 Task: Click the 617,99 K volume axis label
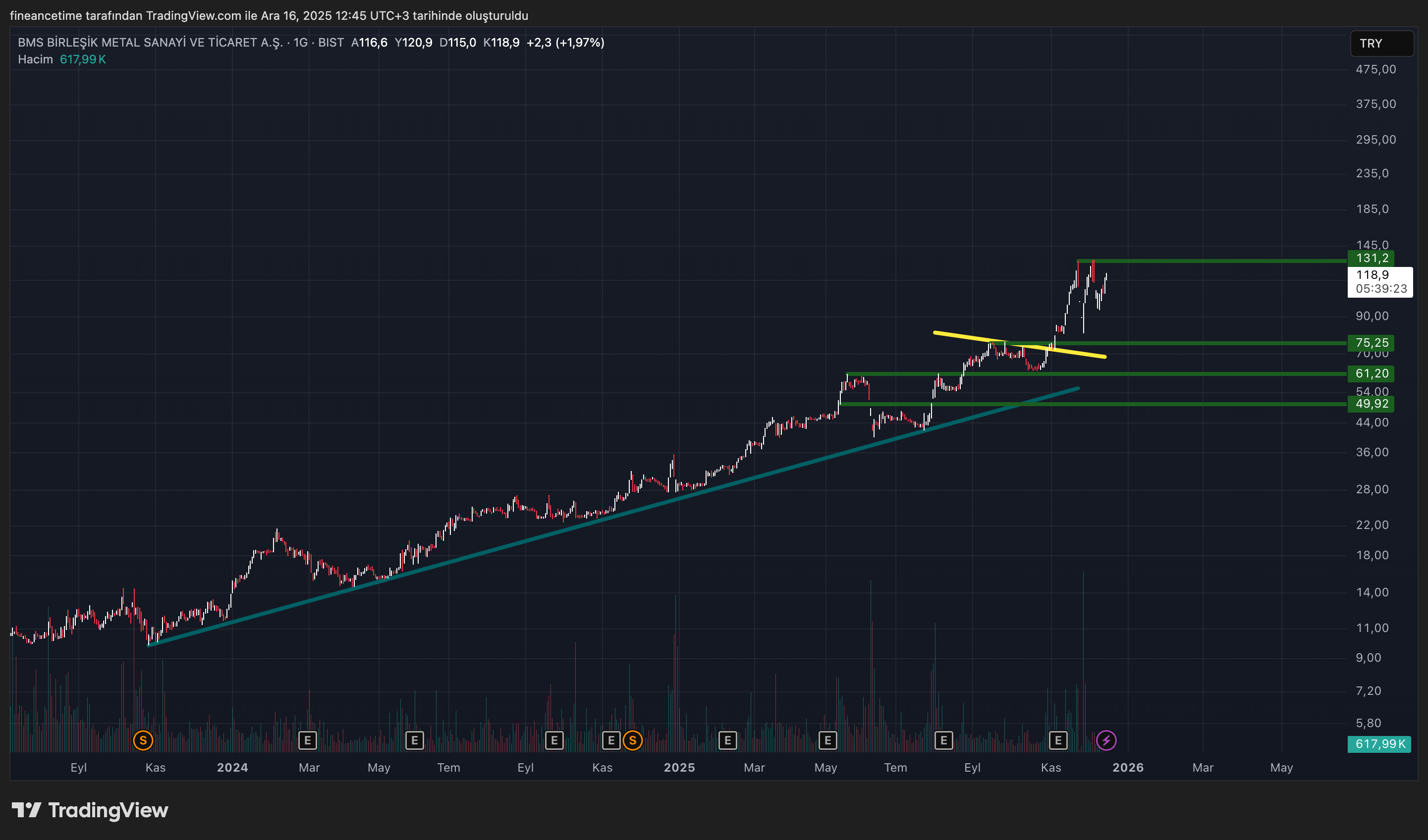(1379, 744)
